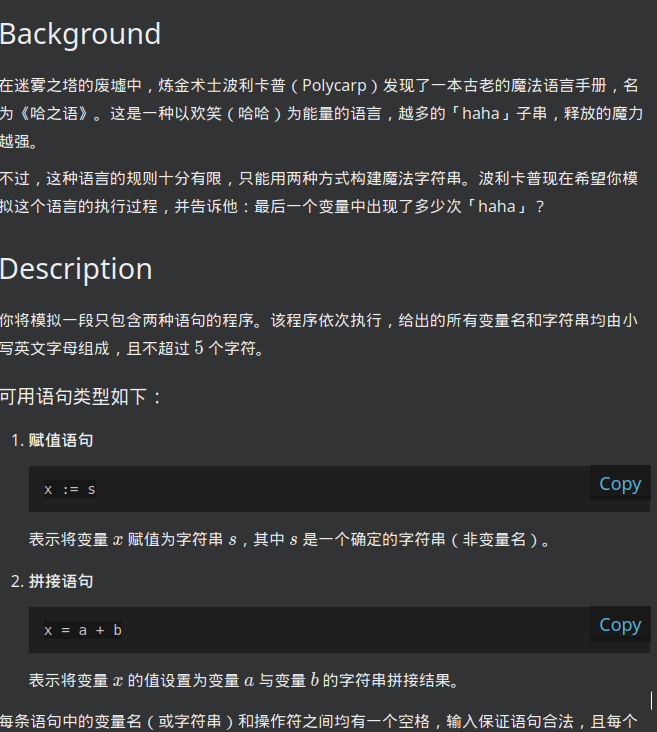The image size is (657, 732).
Task: Click the math variable b in the concatenation explanation
Action: pyautogui.click(x=314, y=680)
